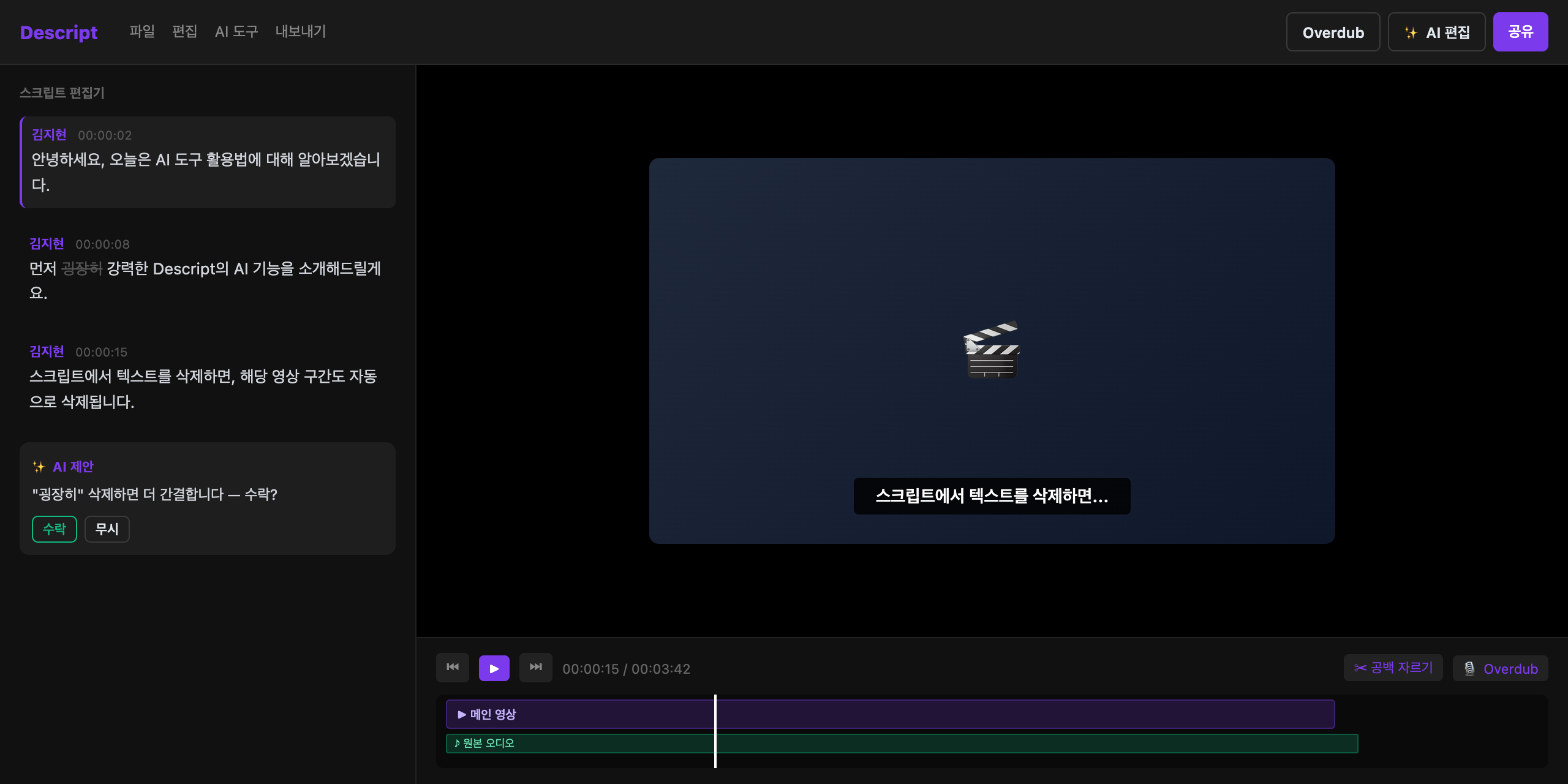Start playback with the play button
Screen dimensions: 1568x784
click(x=494, y=668)
